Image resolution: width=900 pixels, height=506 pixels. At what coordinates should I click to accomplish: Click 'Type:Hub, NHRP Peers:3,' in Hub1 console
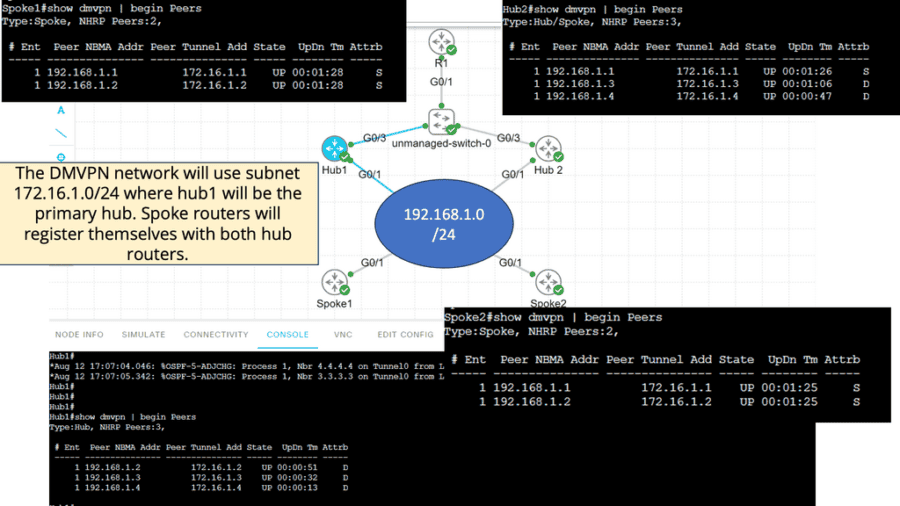point(107,427)
